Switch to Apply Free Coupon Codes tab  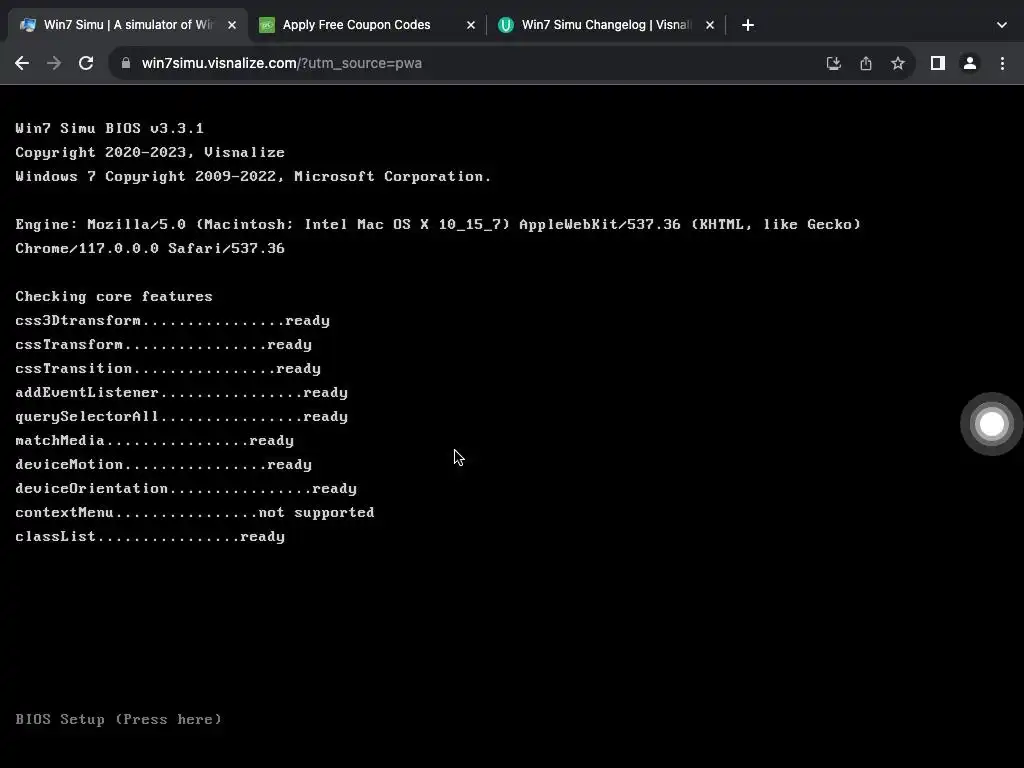click(x=368, y=25)
